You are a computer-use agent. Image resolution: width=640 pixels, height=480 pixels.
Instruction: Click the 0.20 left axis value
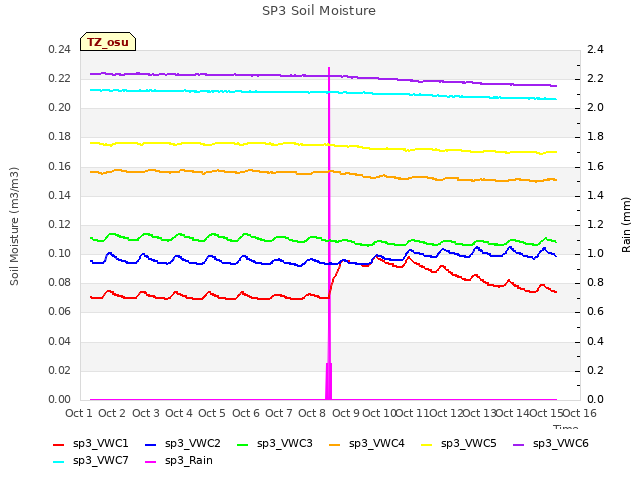59,107
